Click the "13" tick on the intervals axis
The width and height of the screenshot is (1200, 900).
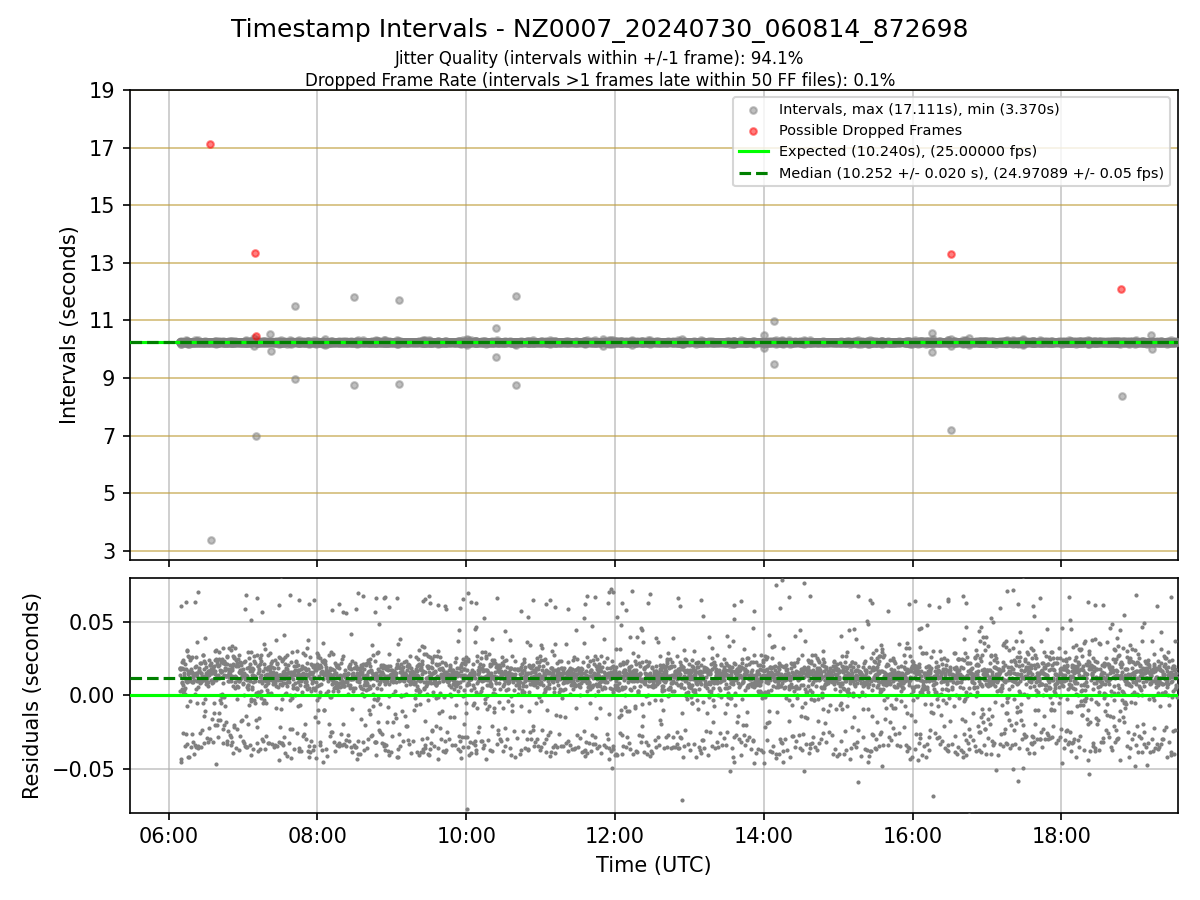[103, 263]
